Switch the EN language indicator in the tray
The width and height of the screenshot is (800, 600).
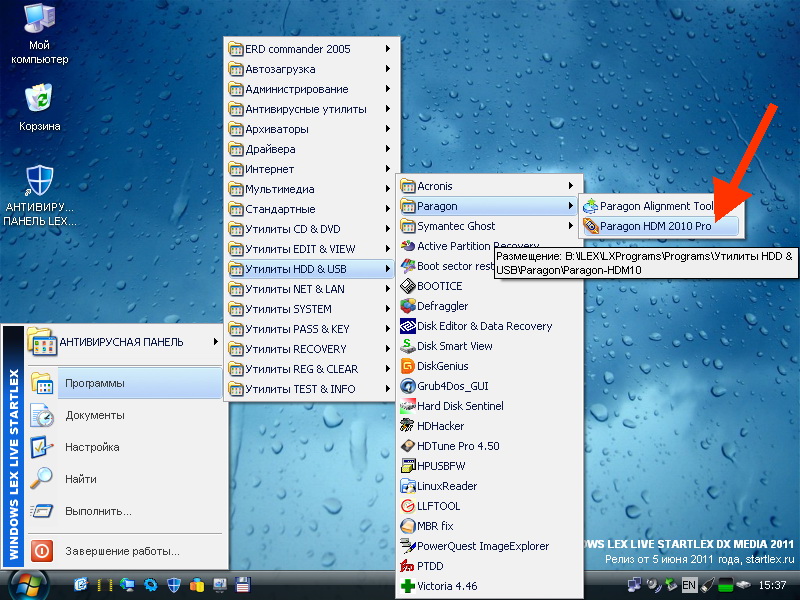tap(689, 584)
